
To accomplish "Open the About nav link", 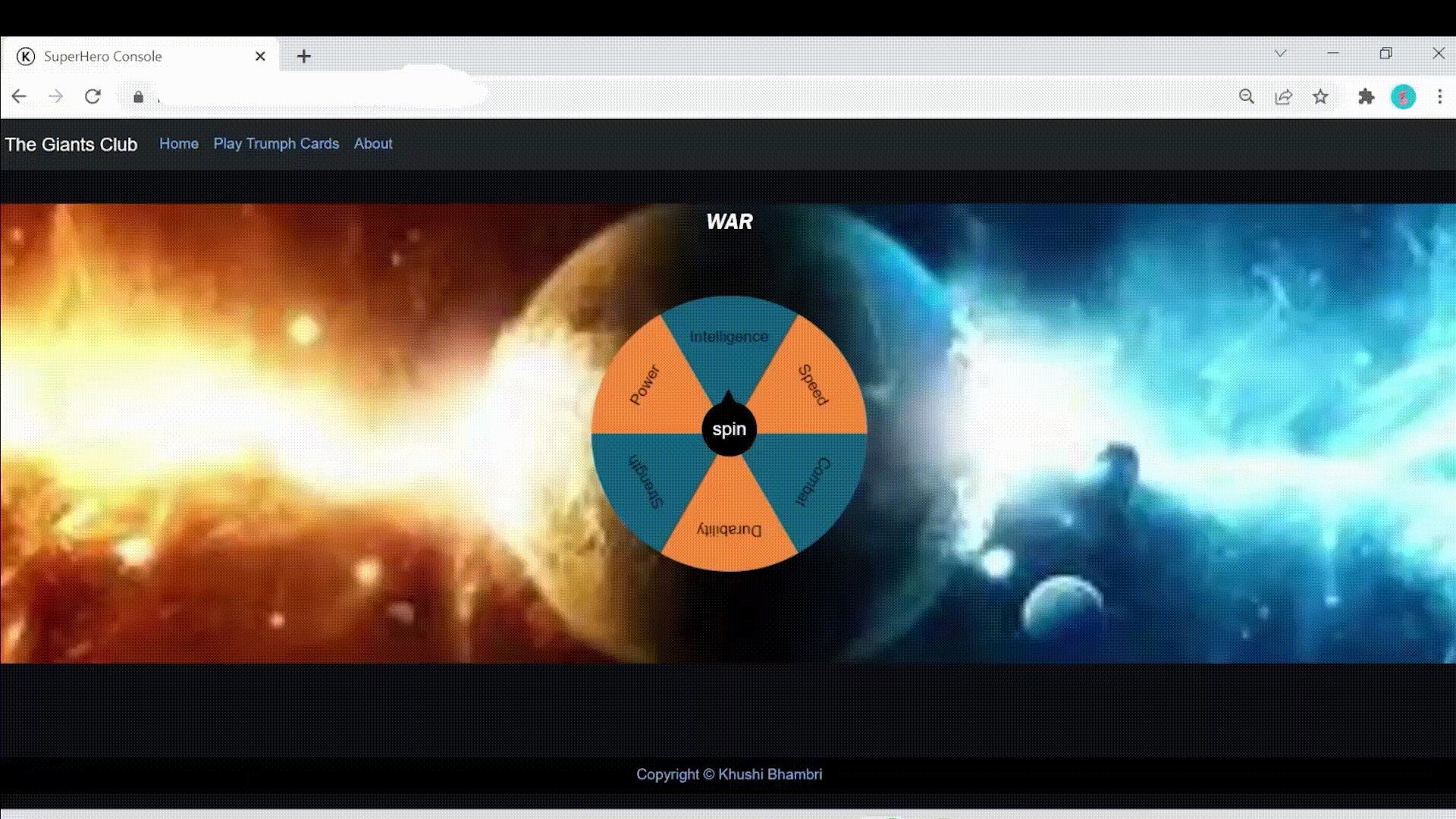I will point(373,143).
